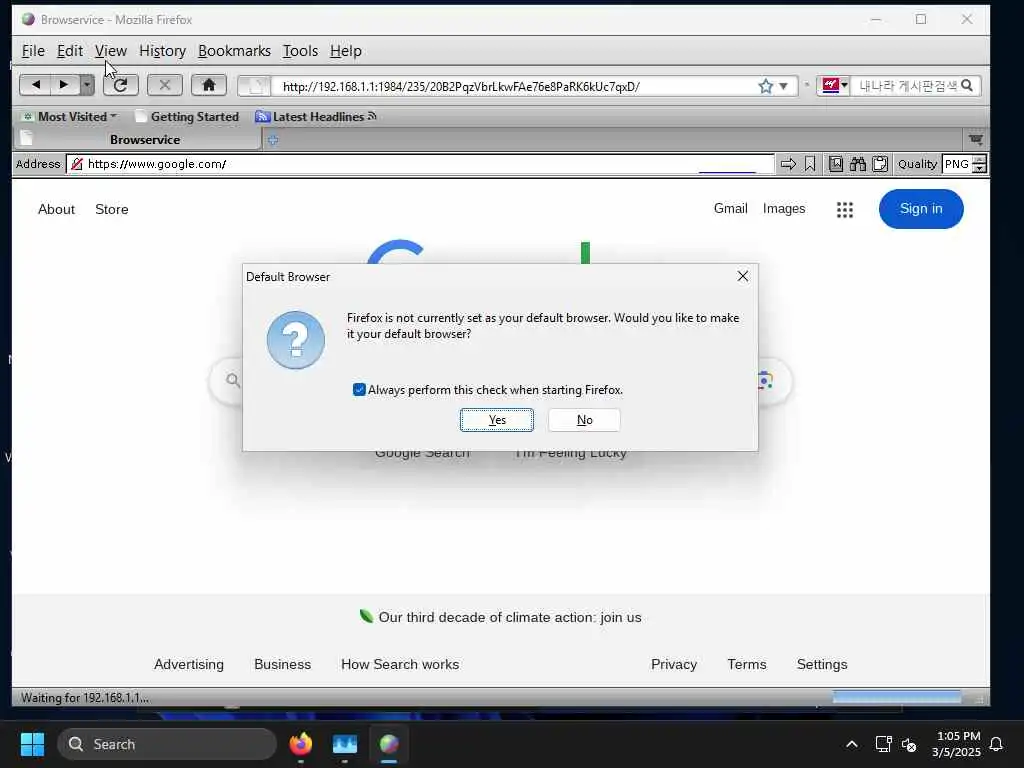Open Google's About link
Image resolution: width=1024 pixels, height=768 pixels.
56,209
